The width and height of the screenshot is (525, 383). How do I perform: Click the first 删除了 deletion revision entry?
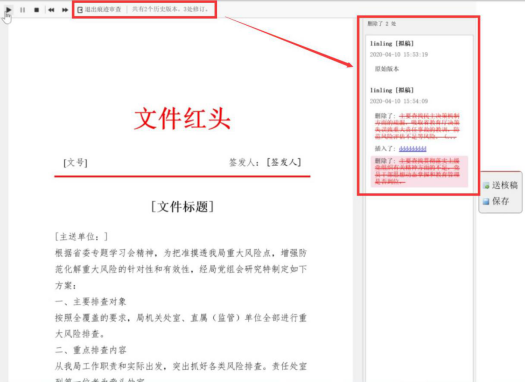pos(417,126)
